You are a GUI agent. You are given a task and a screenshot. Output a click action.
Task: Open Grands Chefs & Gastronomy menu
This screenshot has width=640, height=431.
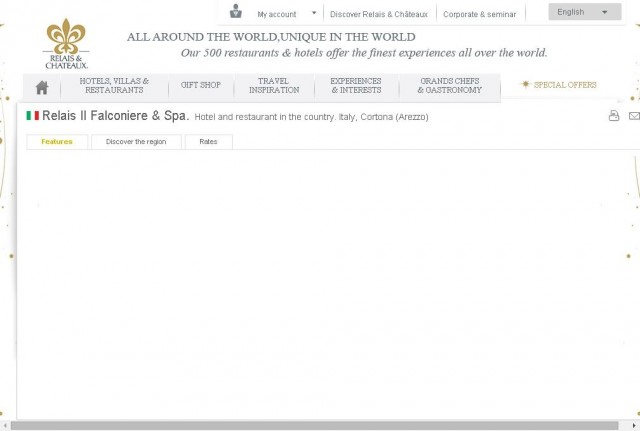pyautogui.click(x=449, y=85)
